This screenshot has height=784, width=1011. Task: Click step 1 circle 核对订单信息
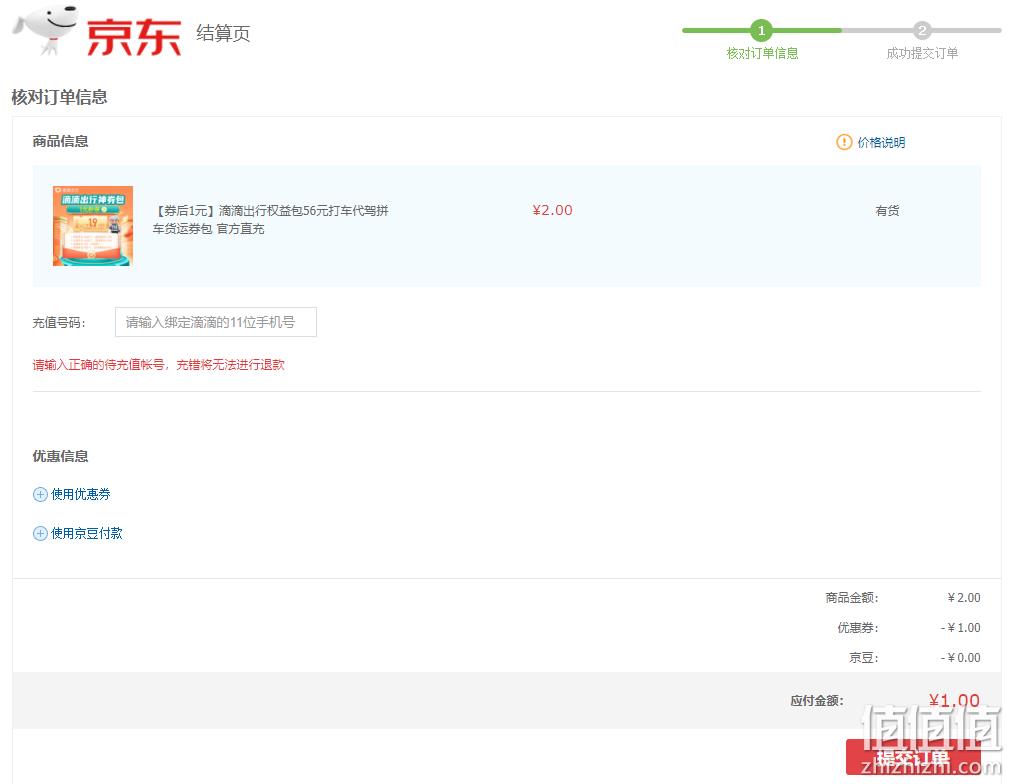tap(761, 30)
